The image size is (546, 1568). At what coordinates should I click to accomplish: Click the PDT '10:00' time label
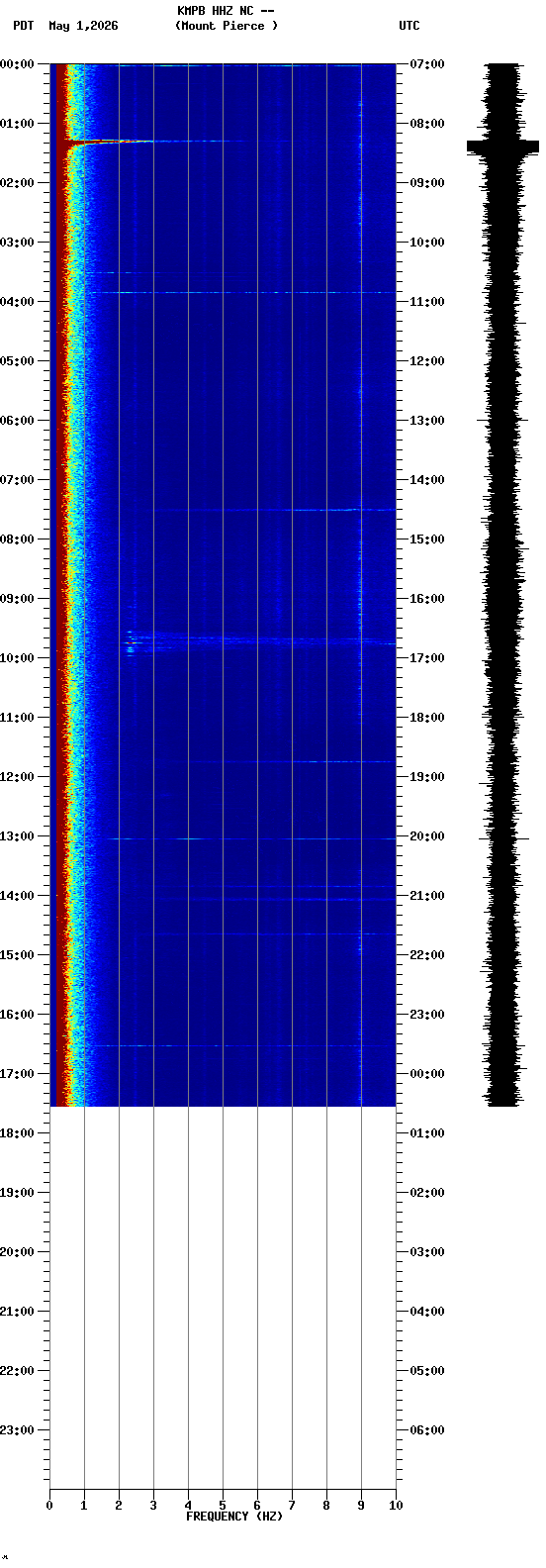pyautogui.click(x=18, y=658)
